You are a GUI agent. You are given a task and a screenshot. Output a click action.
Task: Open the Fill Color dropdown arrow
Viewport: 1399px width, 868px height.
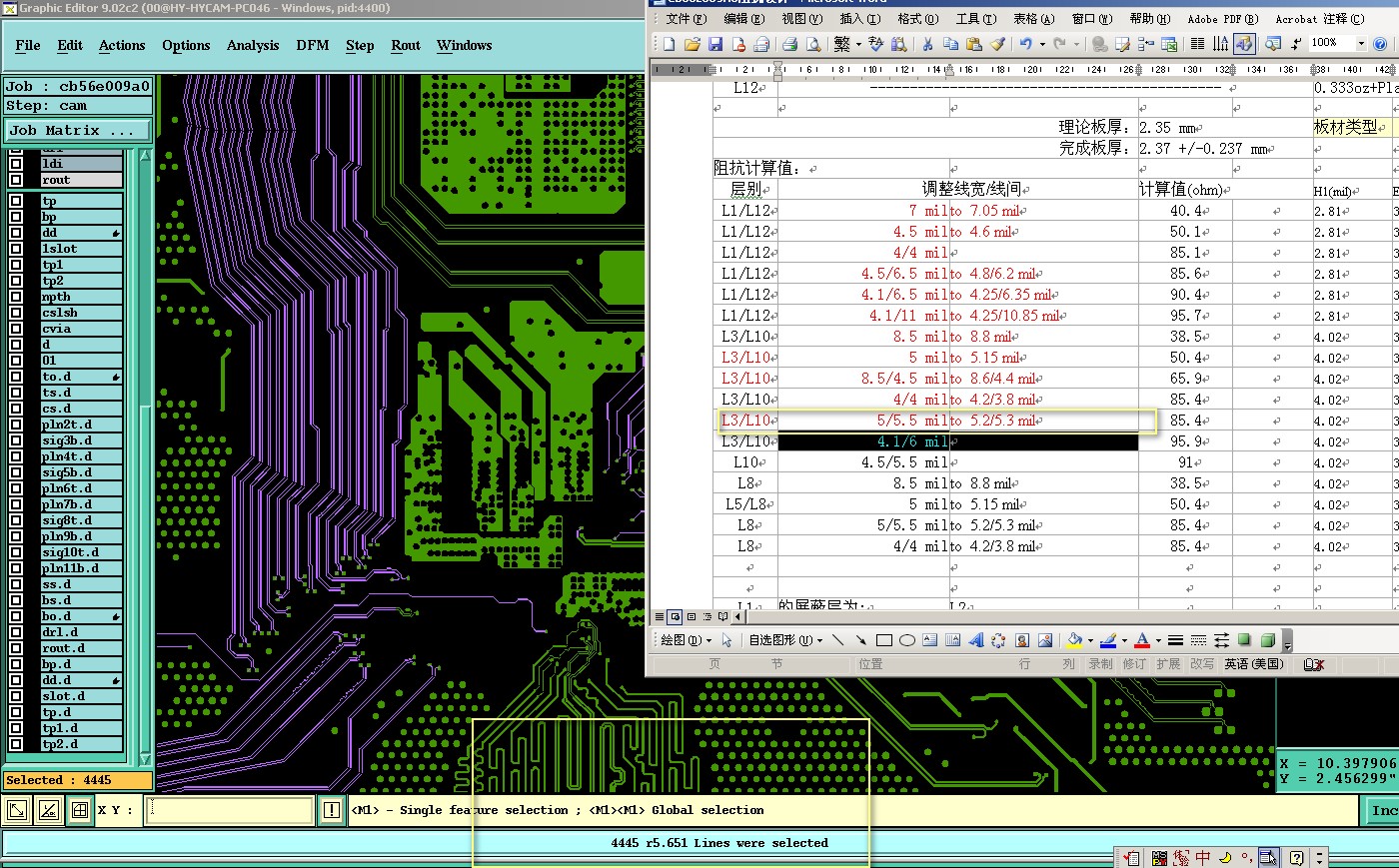point(1090,640)
